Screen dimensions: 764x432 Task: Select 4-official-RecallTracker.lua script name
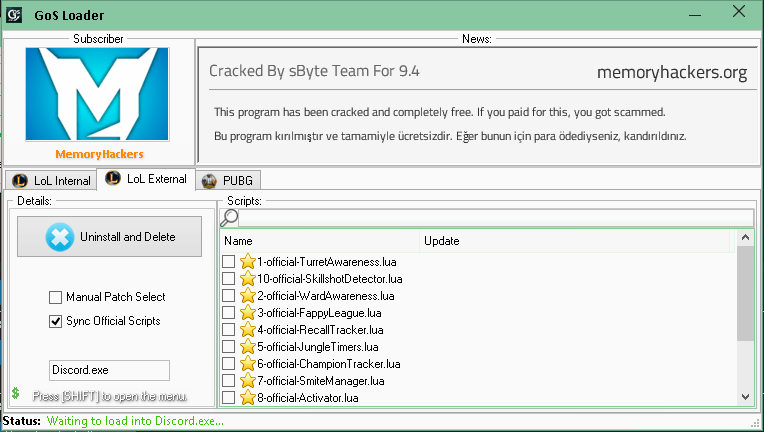(x=321, y=330)
